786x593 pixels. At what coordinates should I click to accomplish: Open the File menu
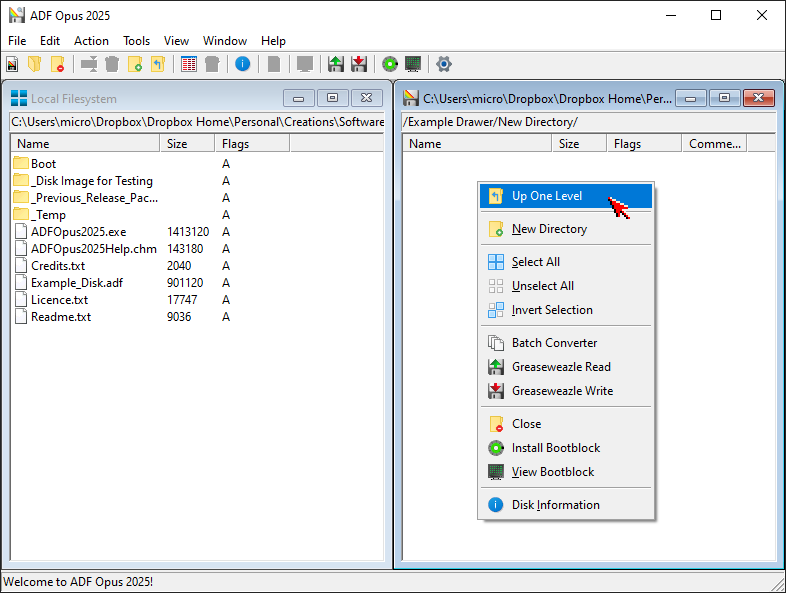pos(17,41)
